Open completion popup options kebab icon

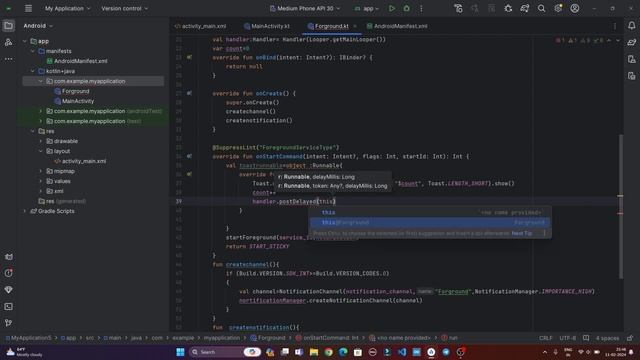point(544,233)
